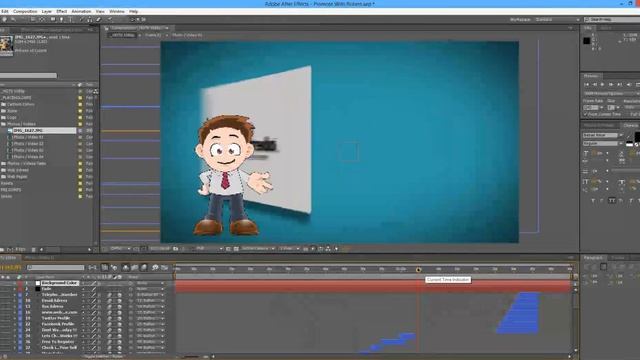
Task: Click the Info panel black color swatch
Action: coord(587,41)
